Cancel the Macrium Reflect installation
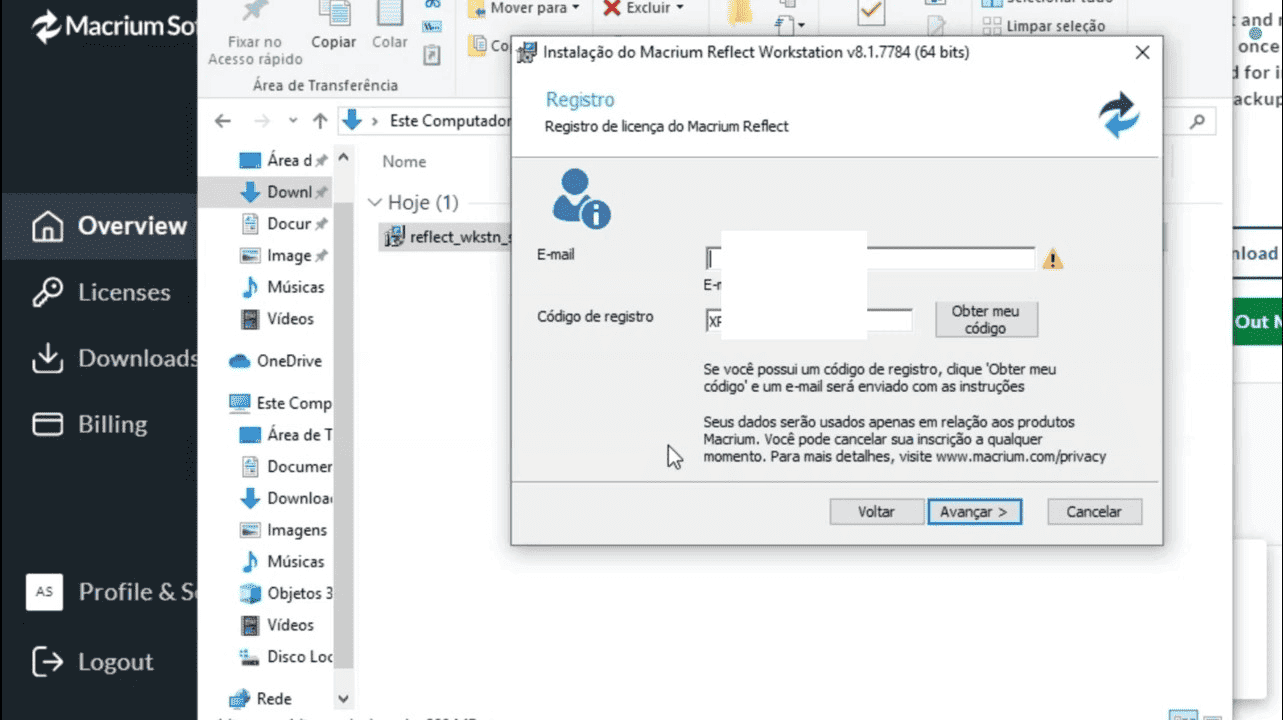The image size is (1283, 720). click(1094, 512)
